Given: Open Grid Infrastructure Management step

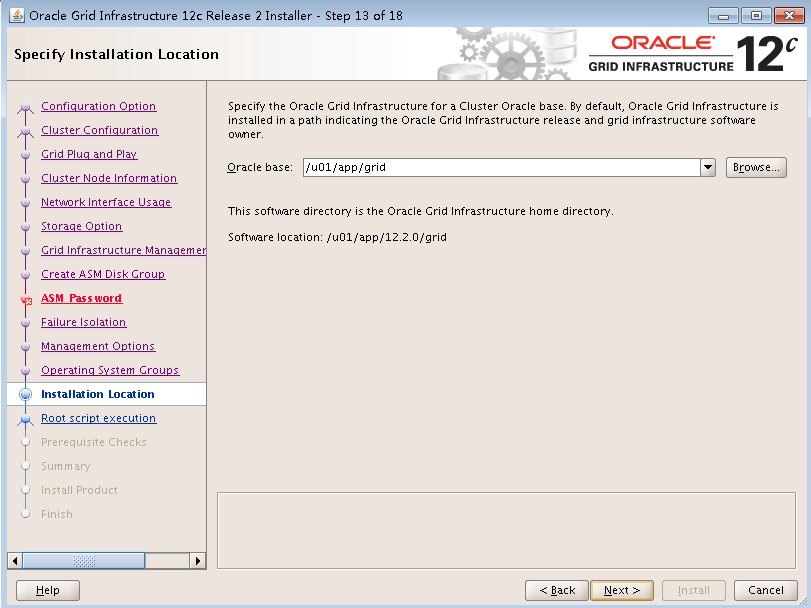Looking at the screenshot, I should point(123,250).
